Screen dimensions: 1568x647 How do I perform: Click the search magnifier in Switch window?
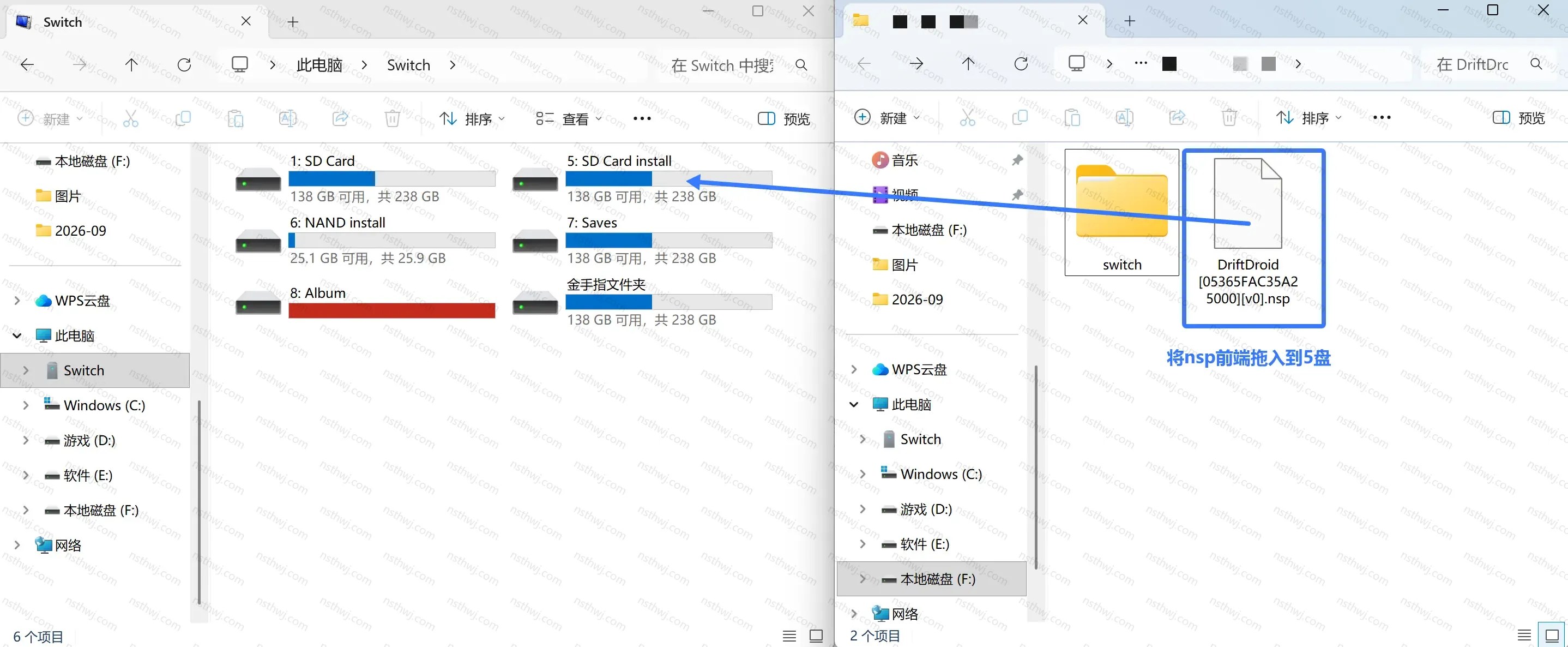[801, 65]
